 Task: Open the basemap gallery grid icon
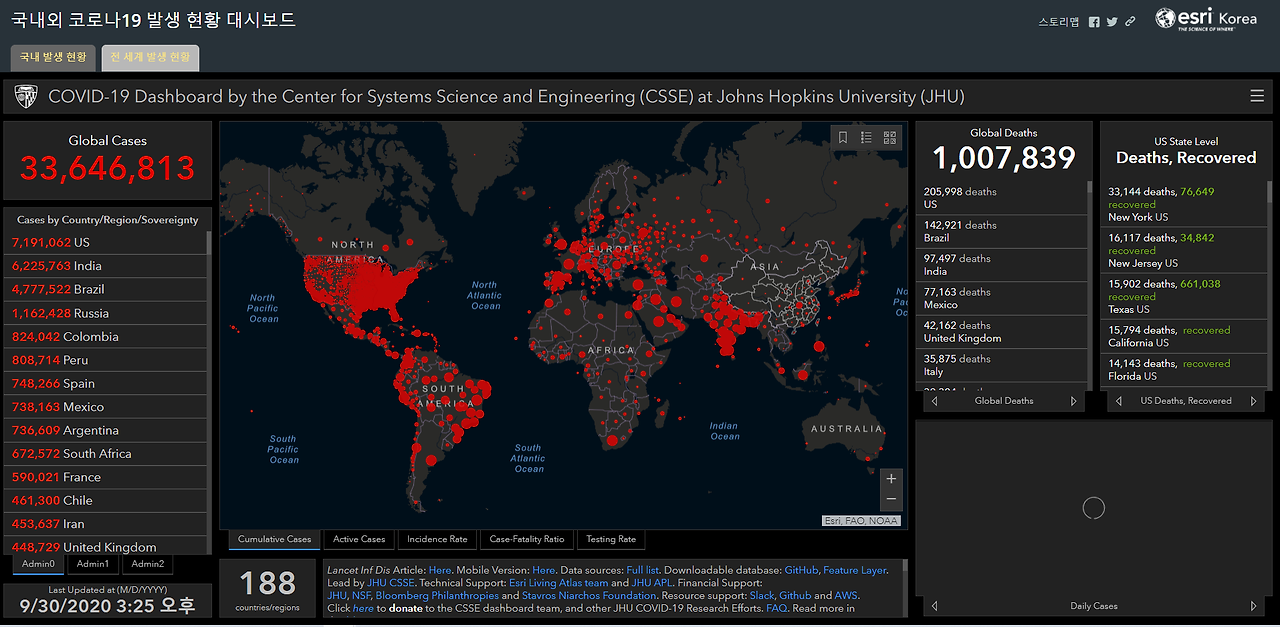click(x=889, y=137)
